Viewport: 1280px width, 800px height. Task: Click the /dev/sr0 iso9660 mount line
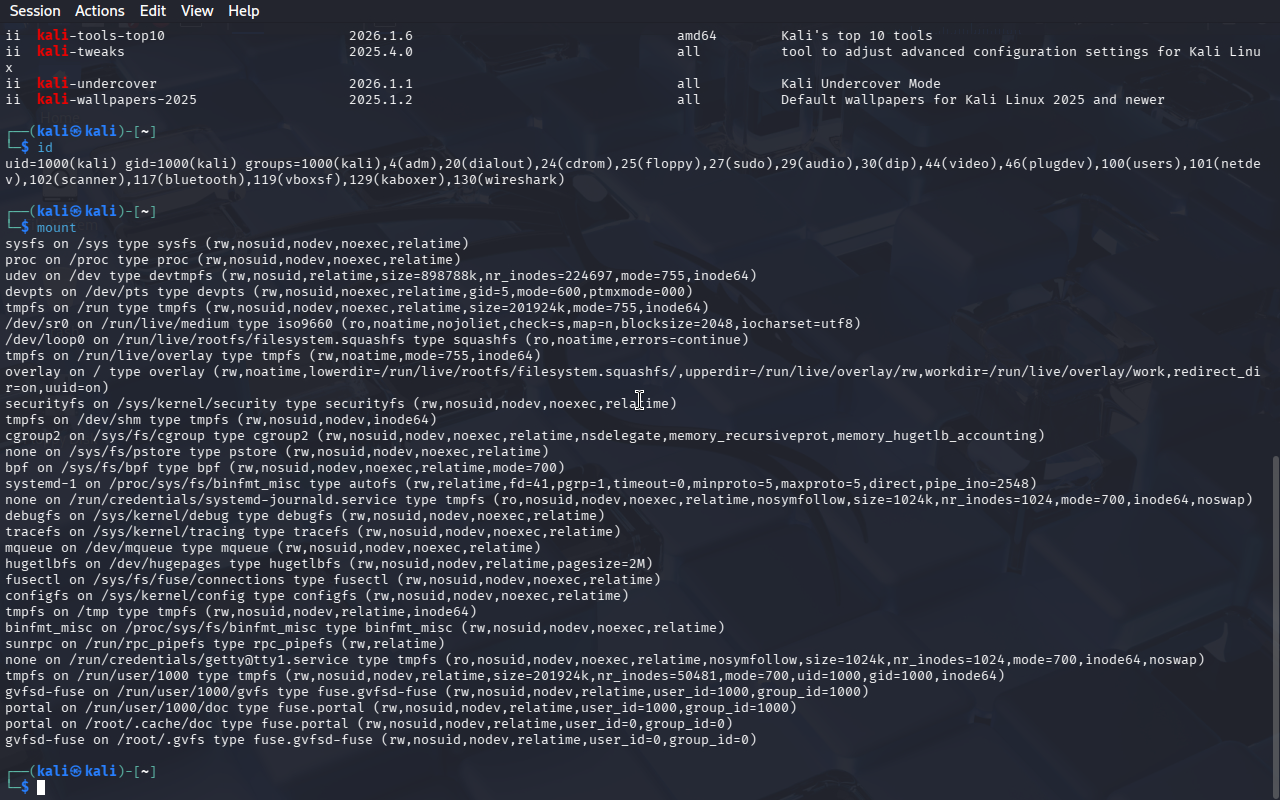click(432, 324)
